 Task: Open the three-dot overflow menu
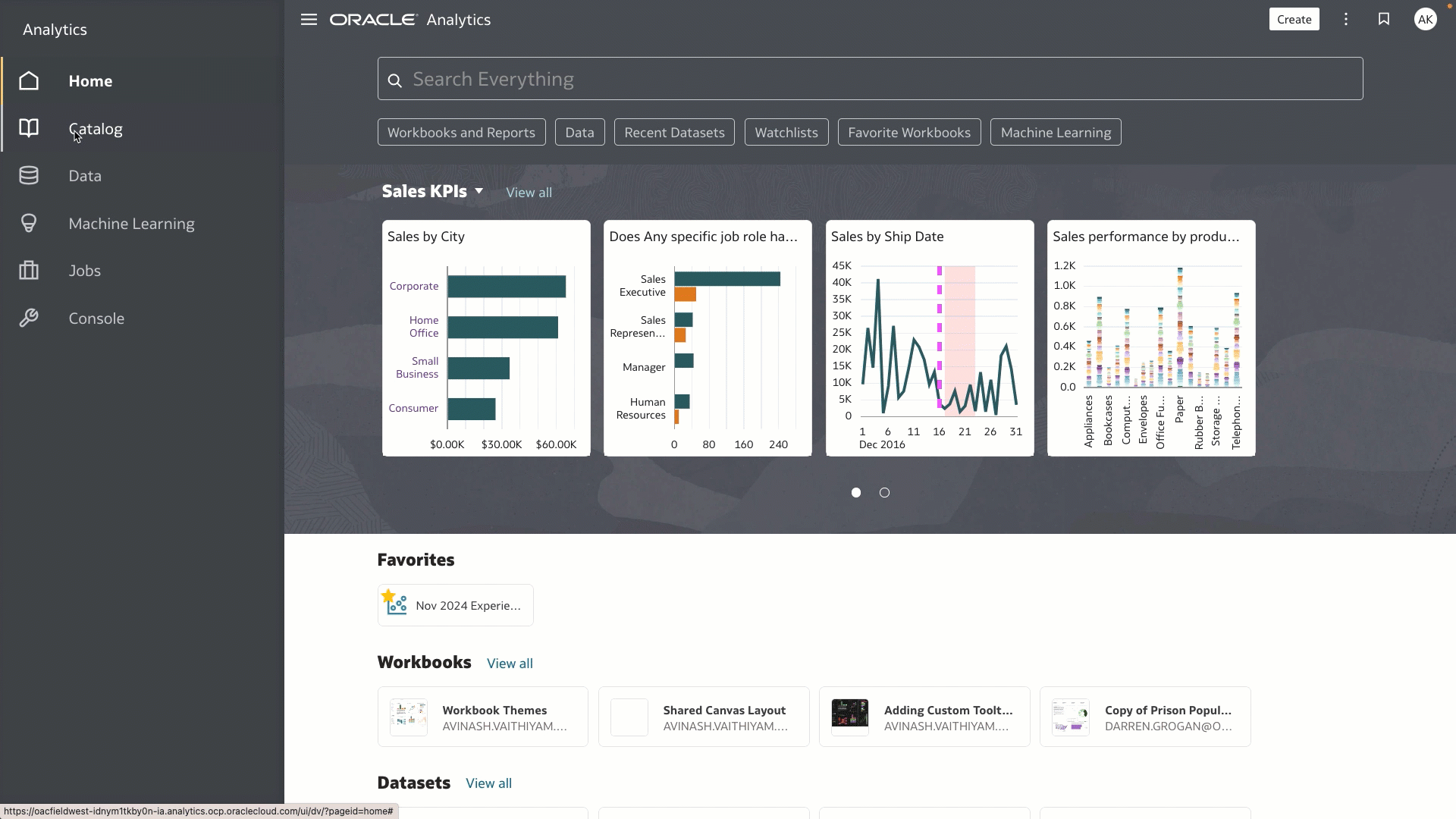click(x=1345, y=19)
